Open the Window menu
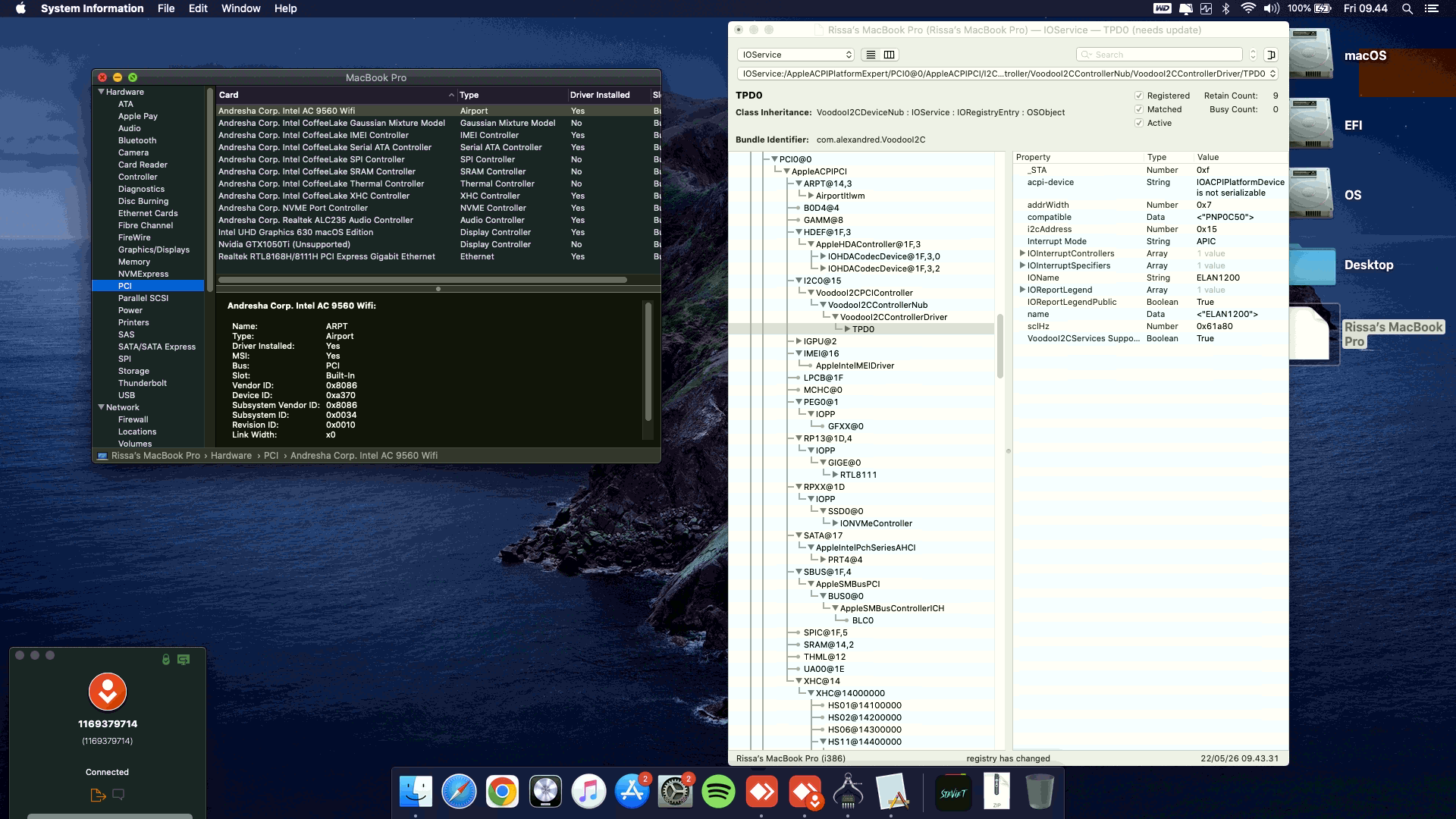Viewport: 1456px width, 819px height. pyautogui.click(x=241, y=8)
